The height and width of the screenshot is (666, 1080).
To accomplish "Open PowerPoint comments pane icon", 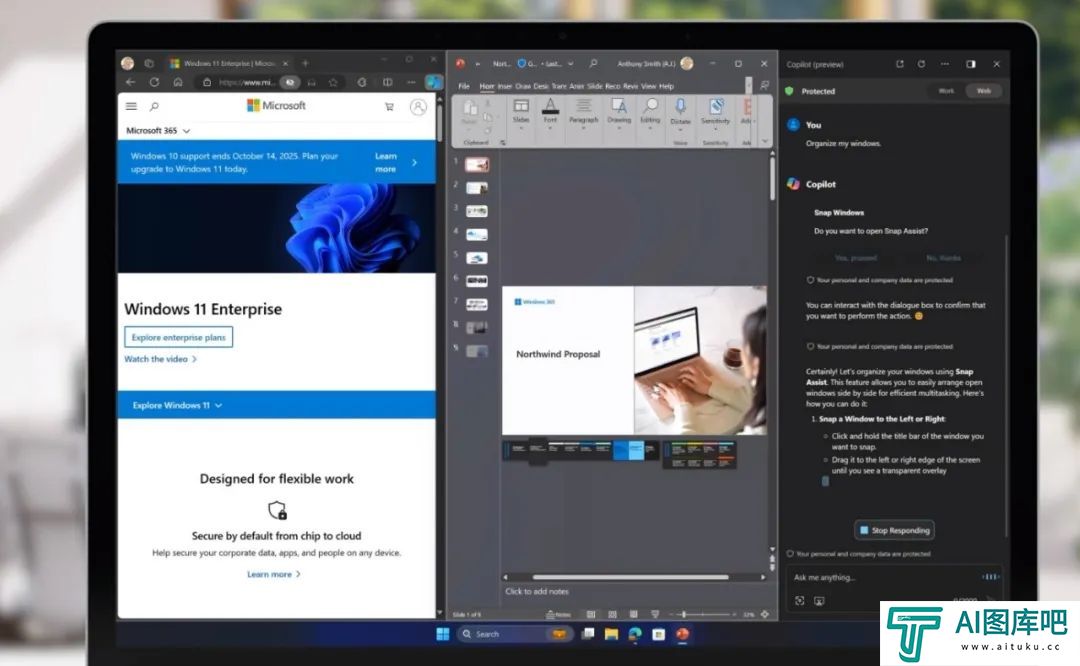I will [x=765, y=85].
